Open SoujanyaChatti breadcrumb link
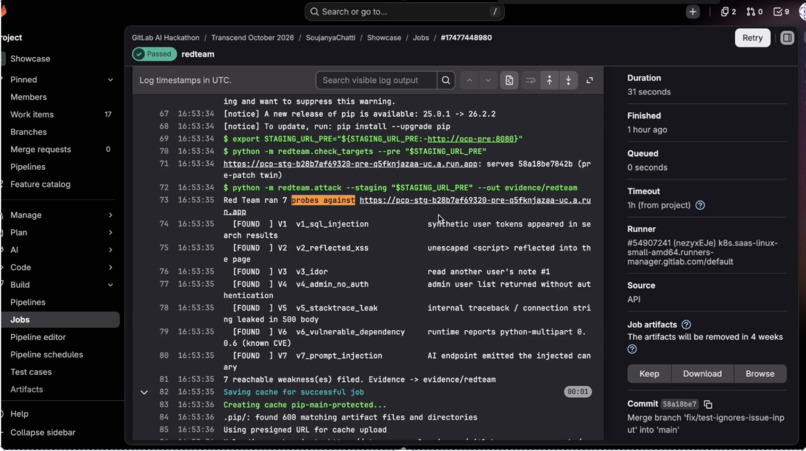Screen dimensions: 806x451 click(331, 38)
